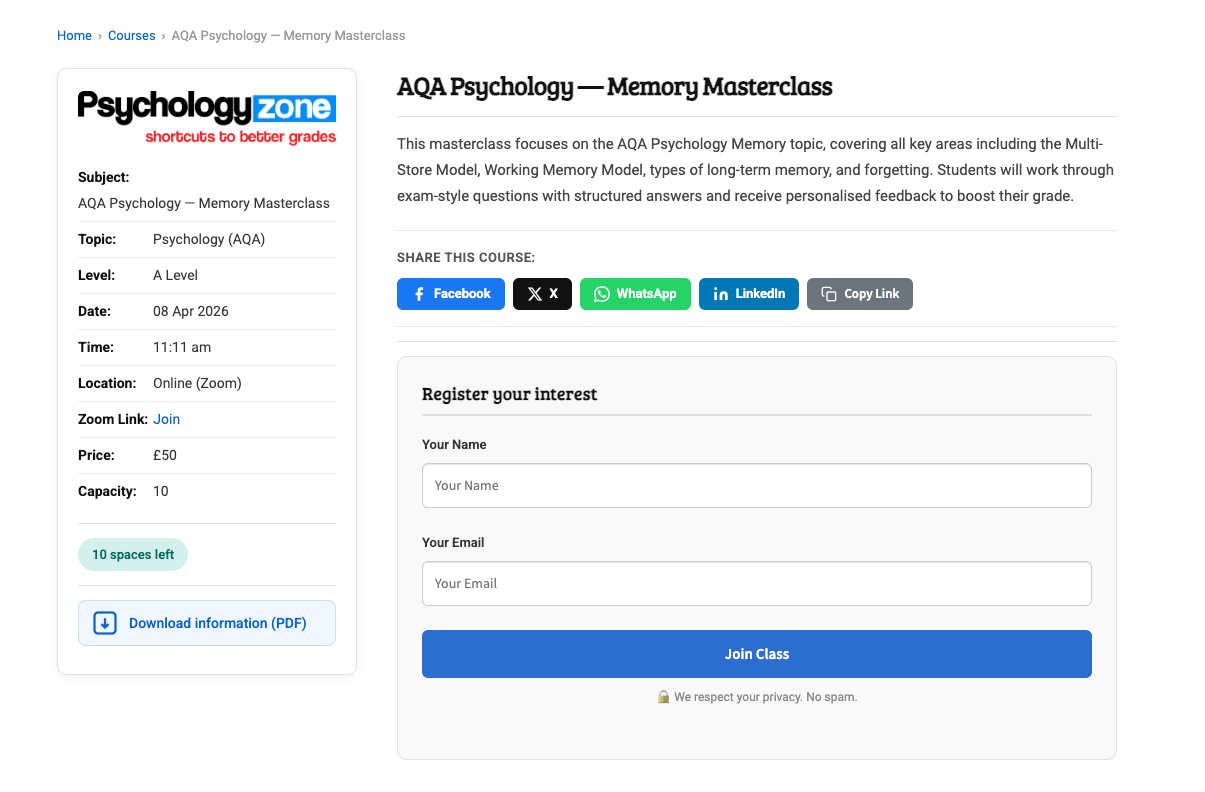Click the 'Register your interest' heading

(x=509, y=394)
